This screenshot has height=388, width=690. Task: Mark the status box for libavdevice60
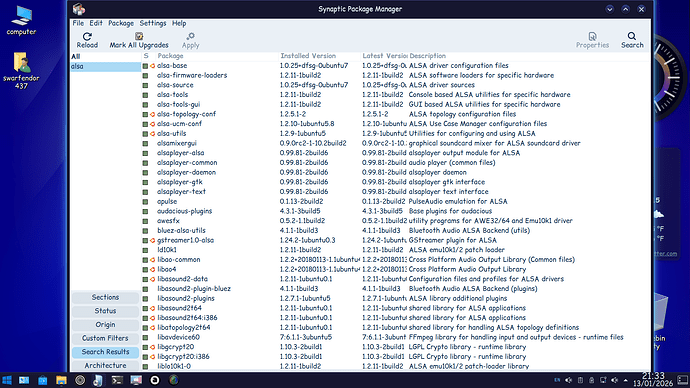coord(145,337)
